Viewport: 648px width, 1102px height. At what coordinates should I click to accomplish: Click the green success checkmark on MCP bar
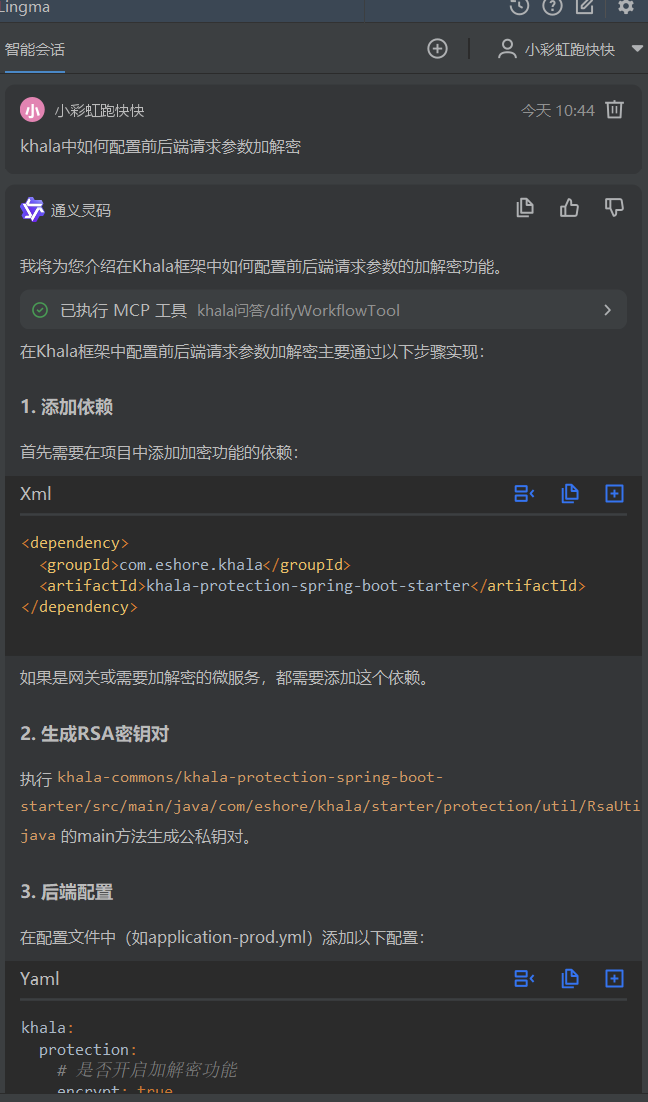click(x=40, y=310)
